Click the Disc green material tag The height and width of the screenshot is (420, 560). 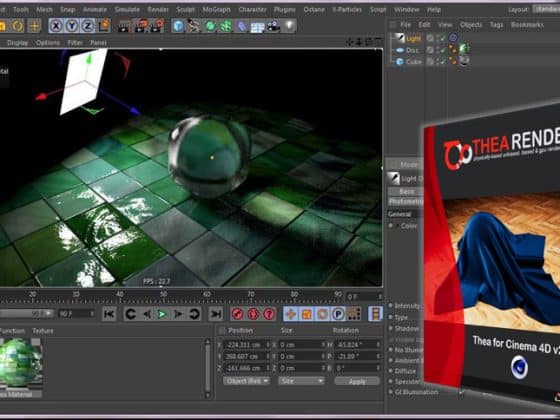(464, 49)
